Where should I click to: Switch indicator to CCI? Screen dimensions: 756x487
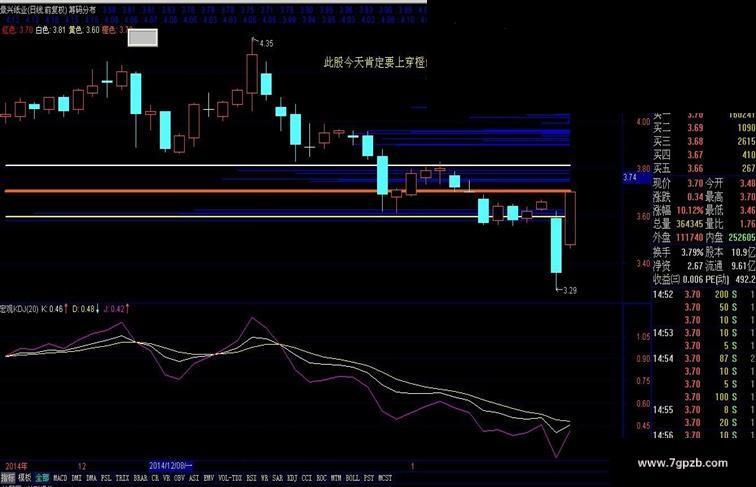307,478
